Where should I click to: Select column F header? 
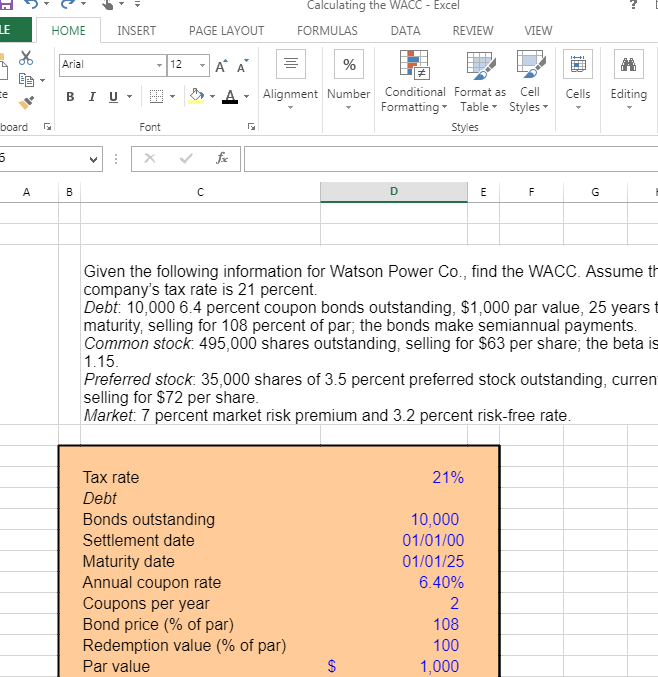[x=531, y=192]
